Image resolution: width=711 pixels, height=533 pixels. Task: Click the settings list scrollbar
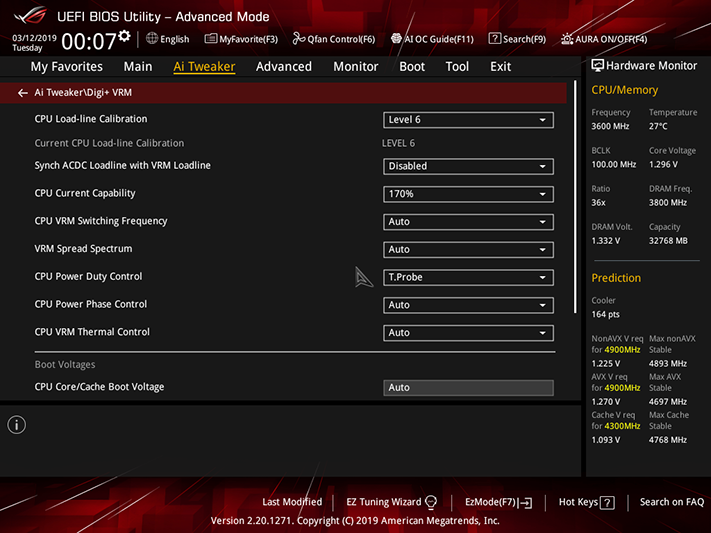(x=575, y=197)
